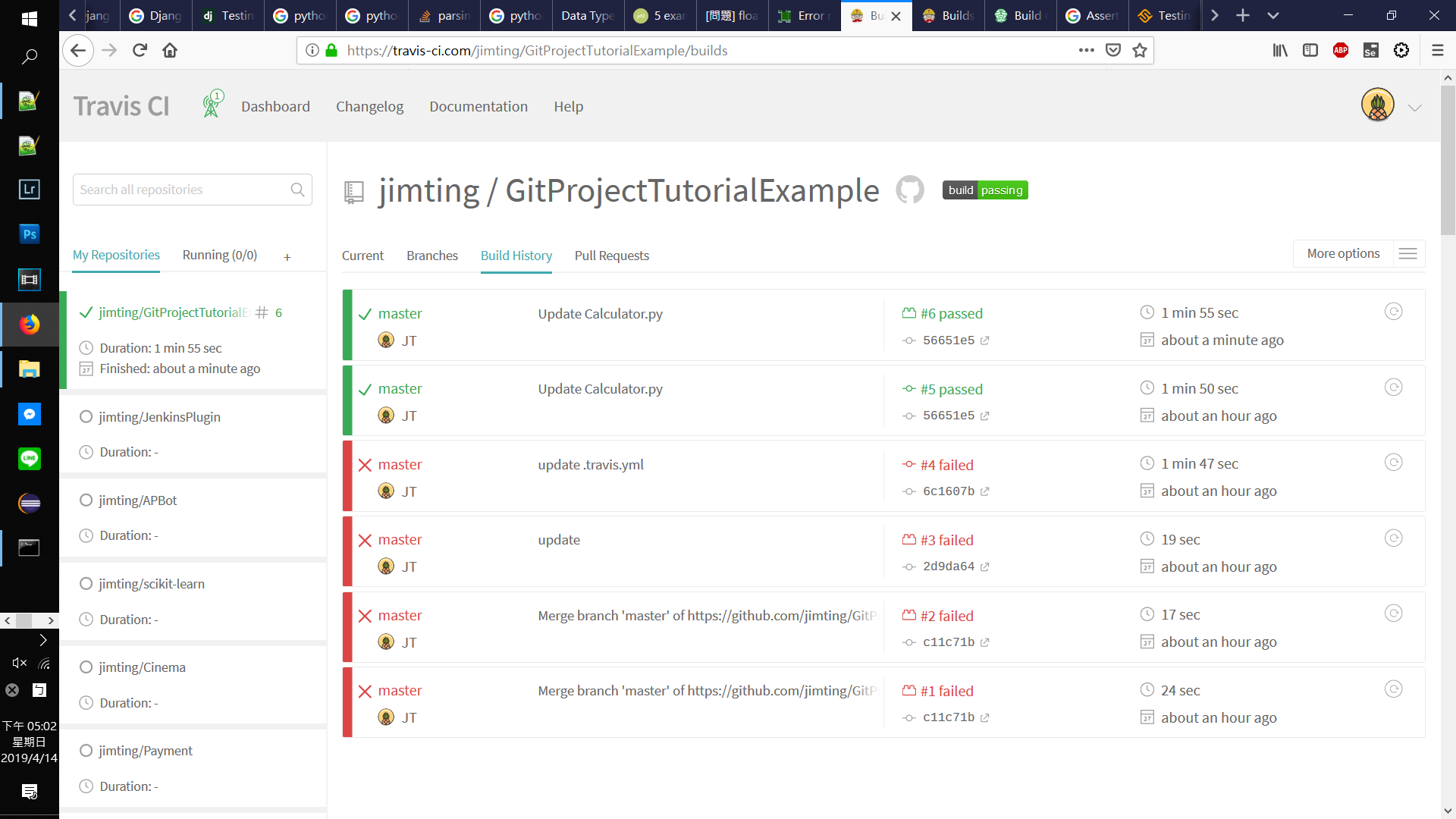This screenshot has height=819, width=1456.
Task: Open the Travis CI broadcast tower icon
Action: [212, 105]
